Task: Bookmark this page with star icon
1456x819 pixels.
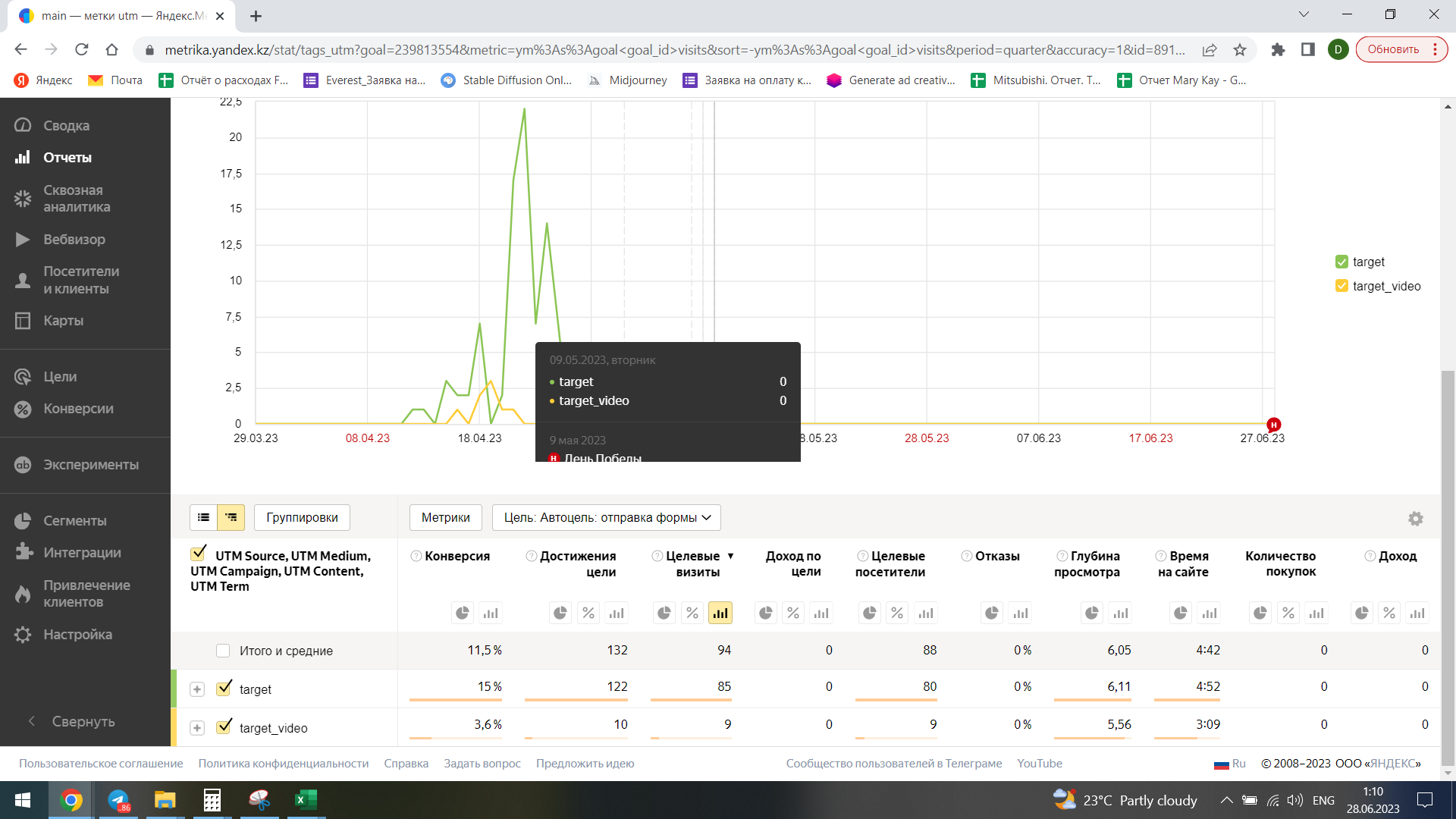Action: pos(1240,49)
